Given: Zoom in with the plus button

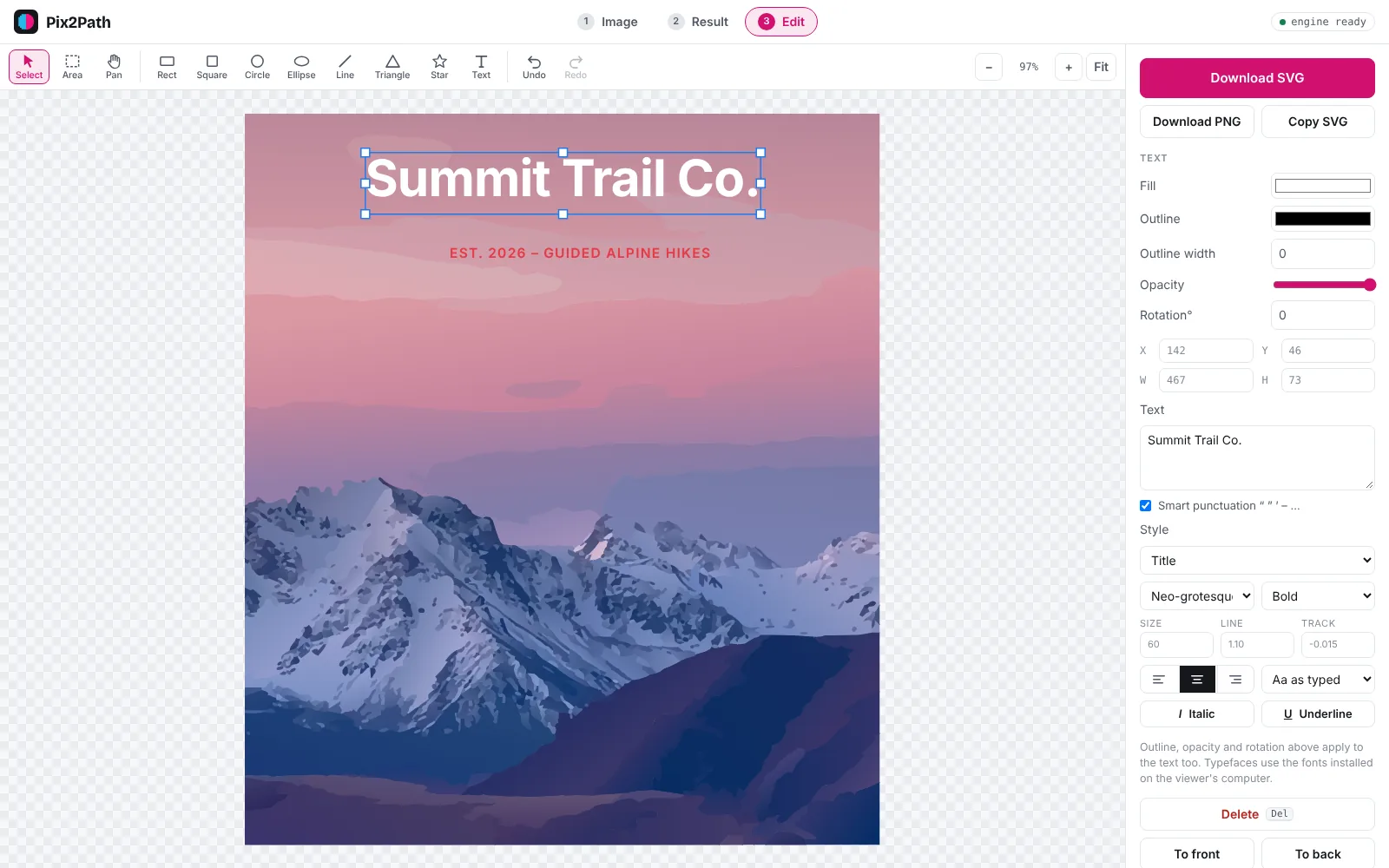Looking at the screenshot, I should 1069,67.
